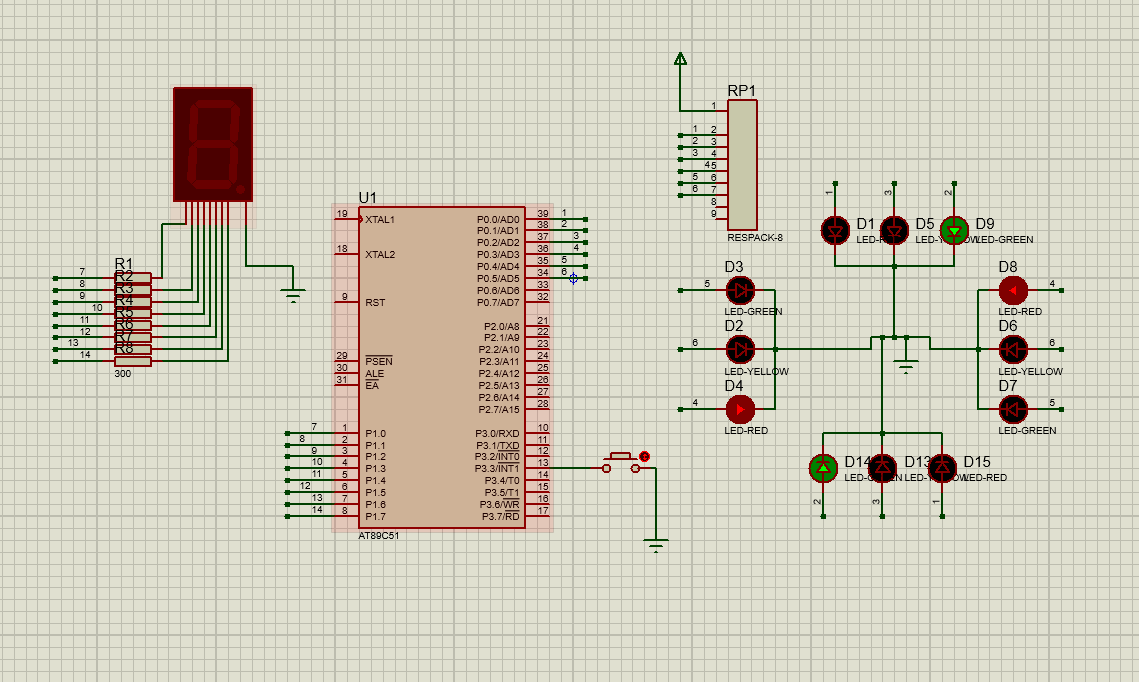This screenshot has height=682, width=1139.
Task: Click the RESPACK-8 value label
Action: coord(755,238)
